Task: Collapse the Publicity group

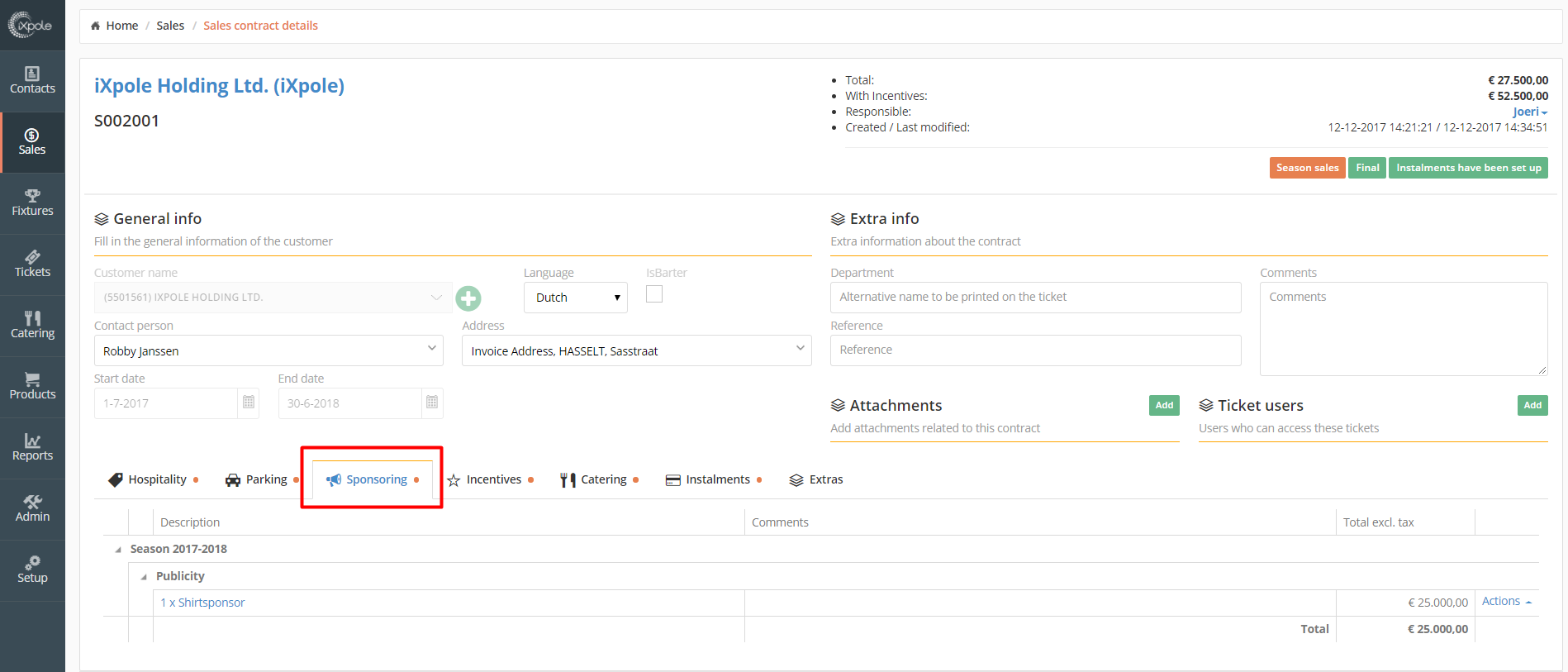Action: [144, 577]
